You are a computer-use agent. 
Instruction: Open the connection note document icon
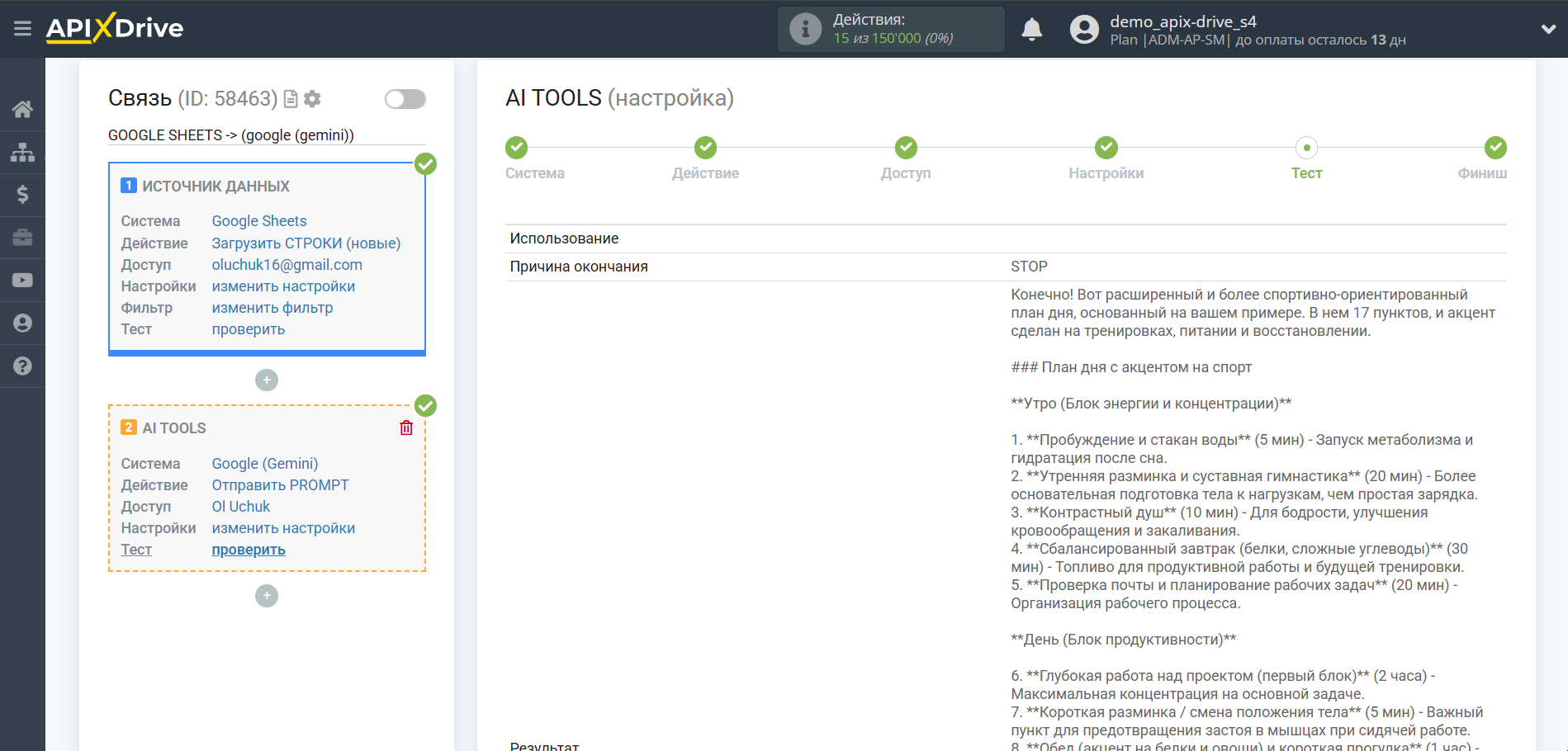[x=291, y=99]
